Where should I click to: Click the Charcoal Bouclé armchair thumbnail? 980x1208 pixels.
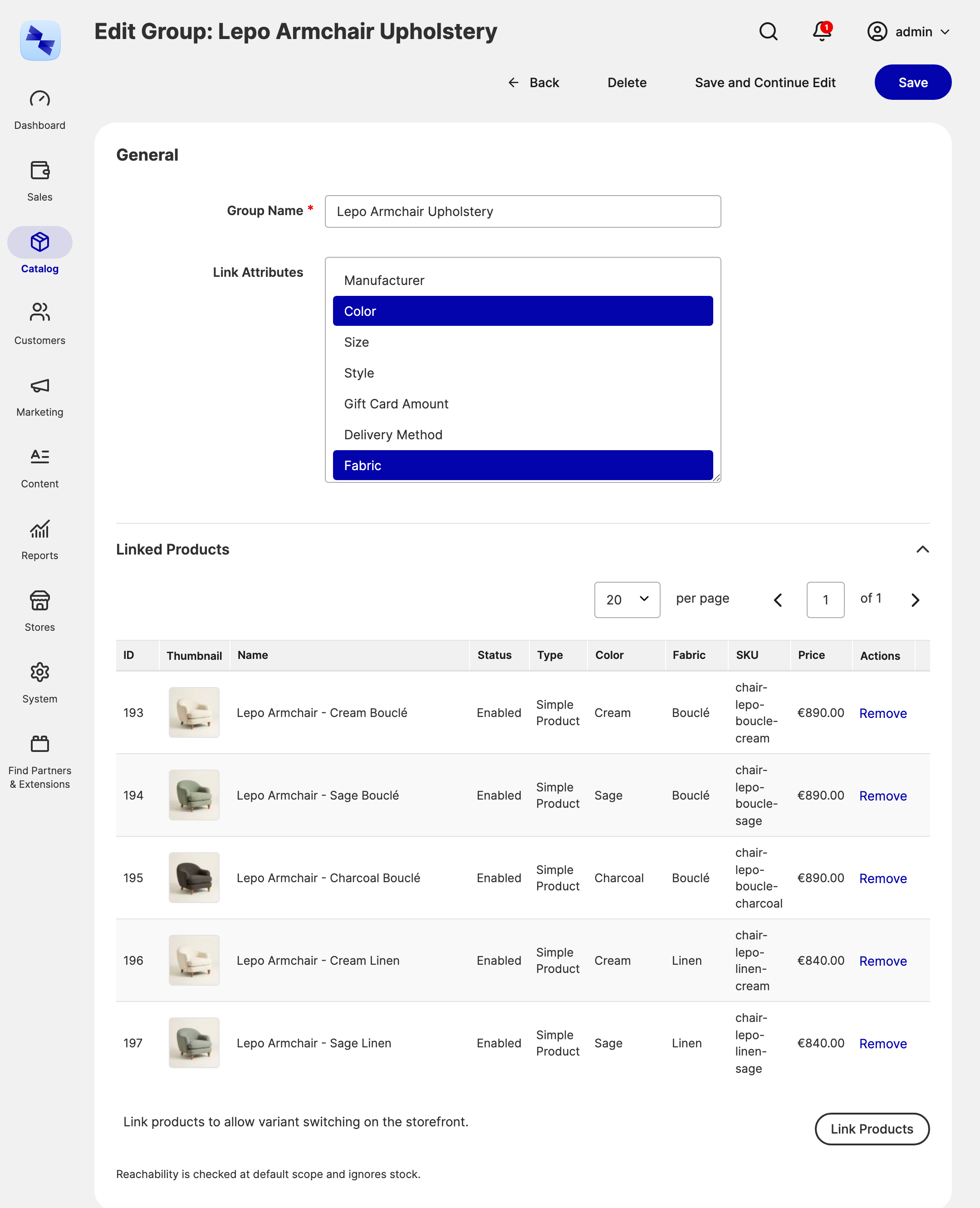tap(194, 878)
